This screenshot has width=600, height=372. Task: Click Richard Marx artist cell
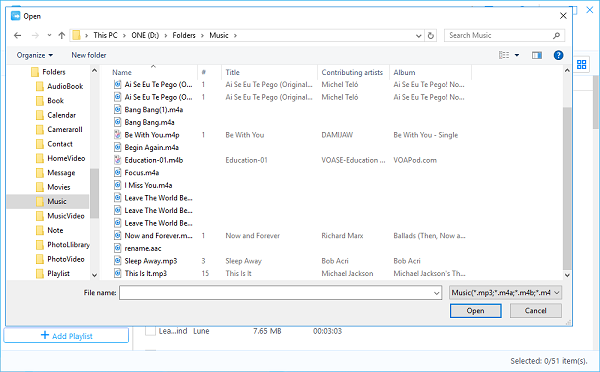[x=342, y=236]
